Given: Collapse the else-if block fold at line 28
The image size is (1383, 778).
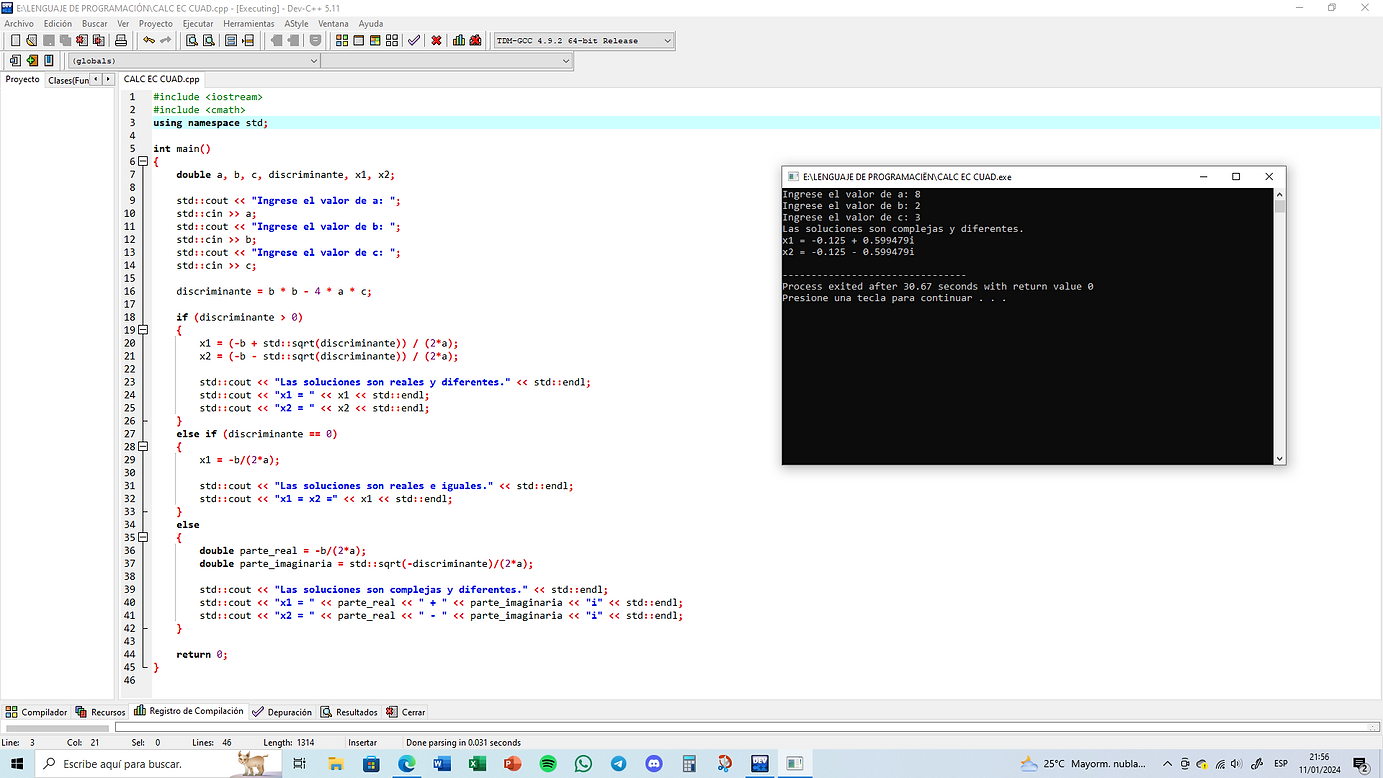Looking at the screenshot, I should (142, 447).
